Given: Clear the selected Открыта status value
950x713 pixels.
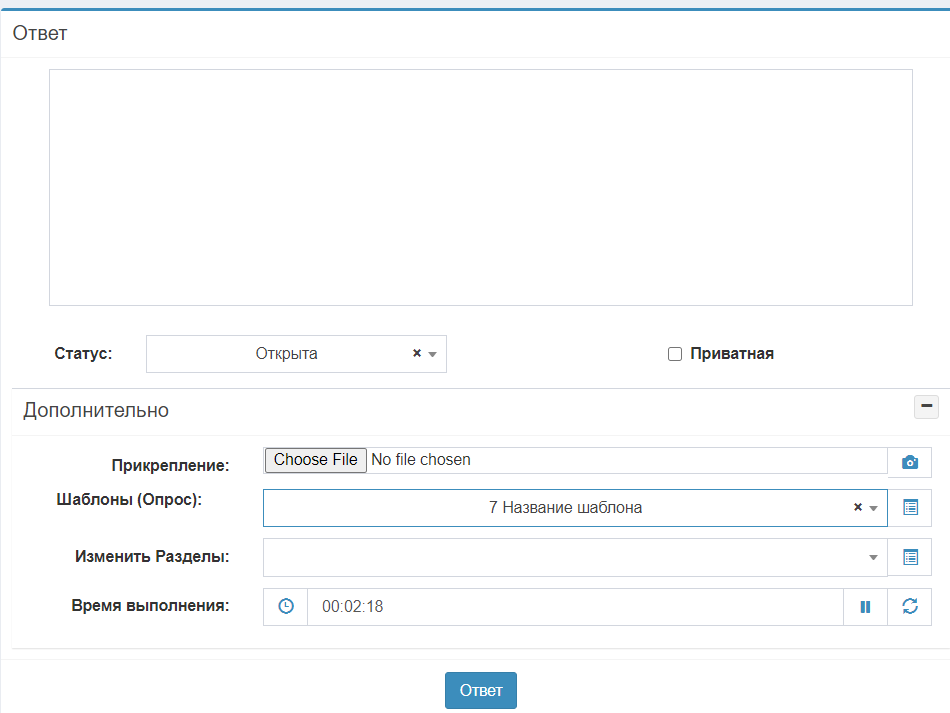Looking at the screenshot, I should click(x=417, y=354).
